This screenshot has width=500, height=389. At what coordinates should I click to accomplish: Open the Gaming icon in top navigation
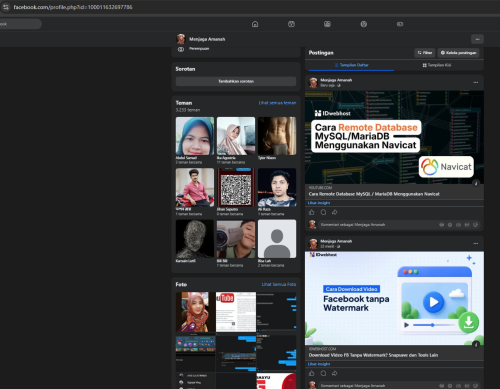click(x=400, y=24)
